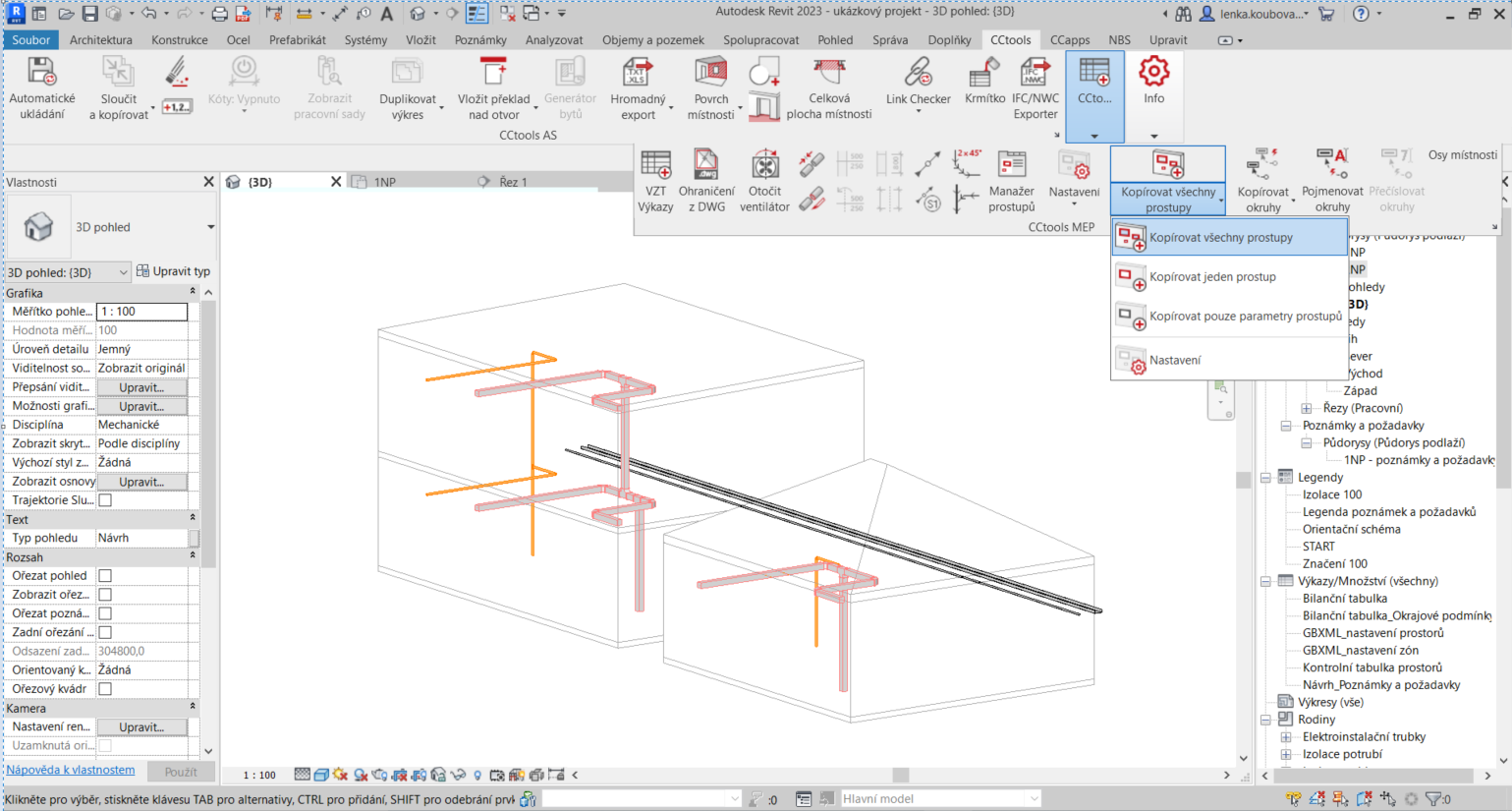1512x811 pixels.
Task: Collapse the Legendy tree node
Action: [x=1266, y=478]
